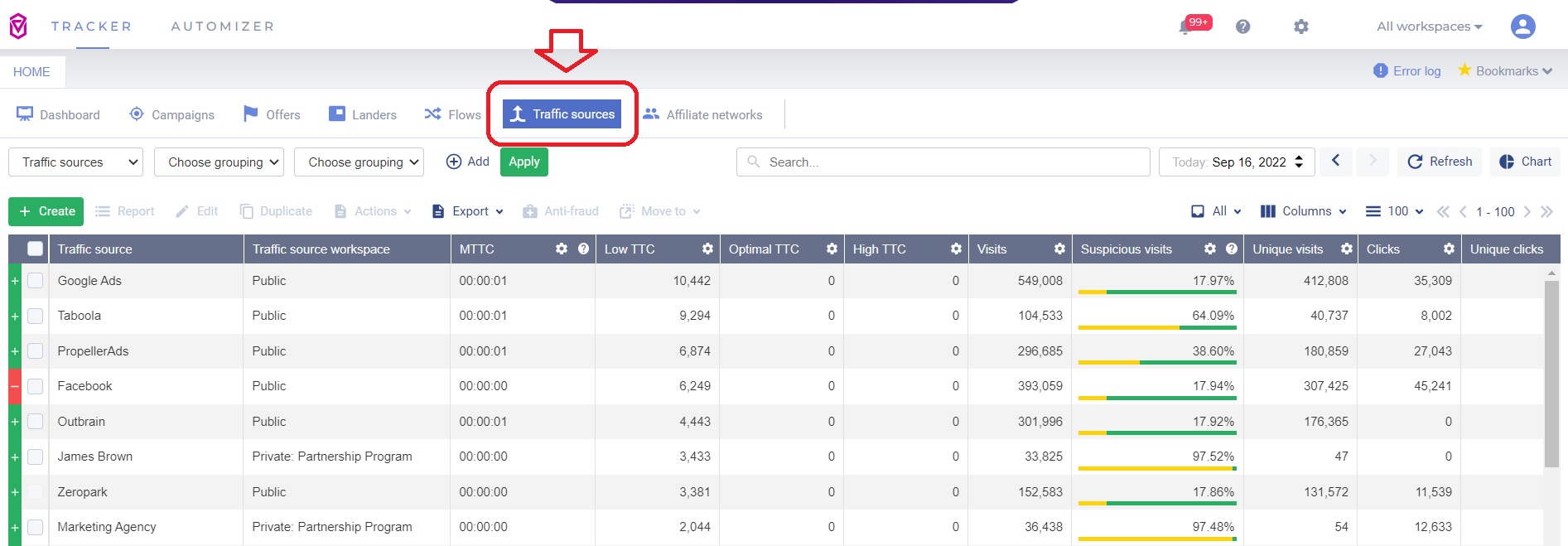1568x546 pixels.
Task: Open the All filter dropdown
Action: [x=1216, y=211]
